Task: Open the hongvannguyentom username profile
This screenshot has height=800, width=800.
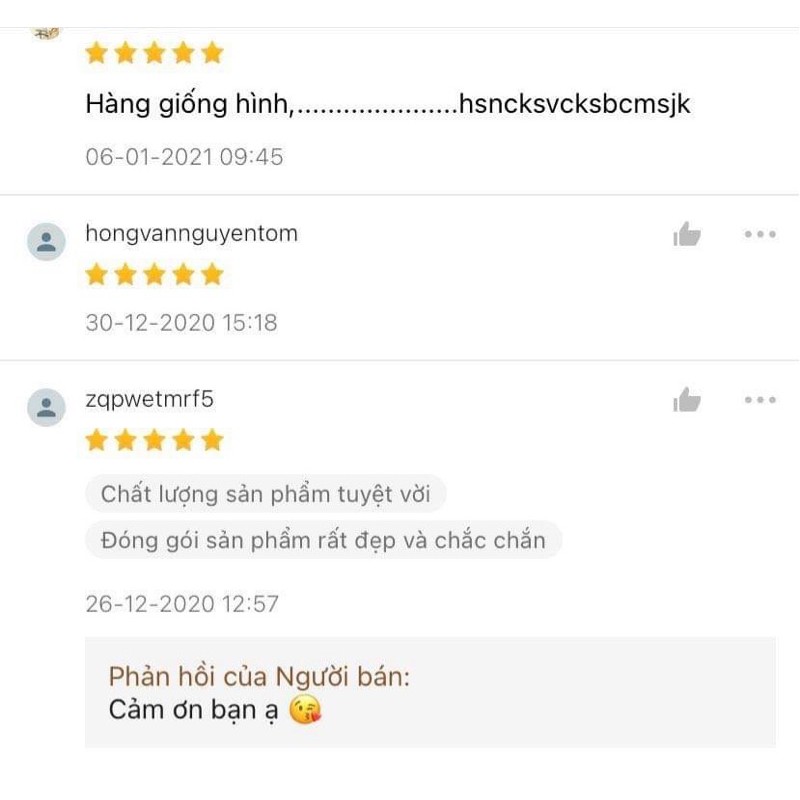Action: [x=191, y=234]
